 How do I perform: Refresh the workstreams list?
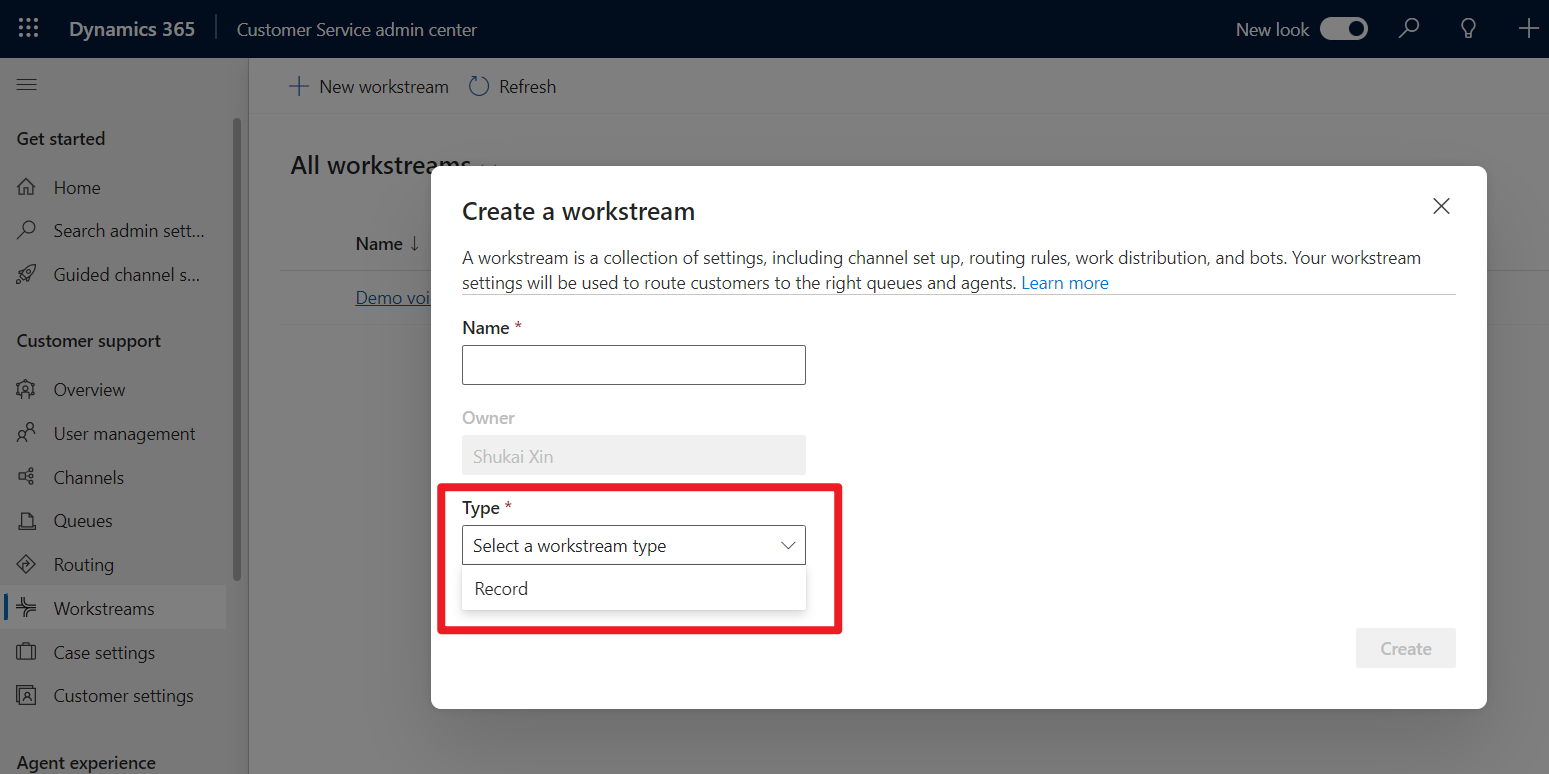[512, 87]
